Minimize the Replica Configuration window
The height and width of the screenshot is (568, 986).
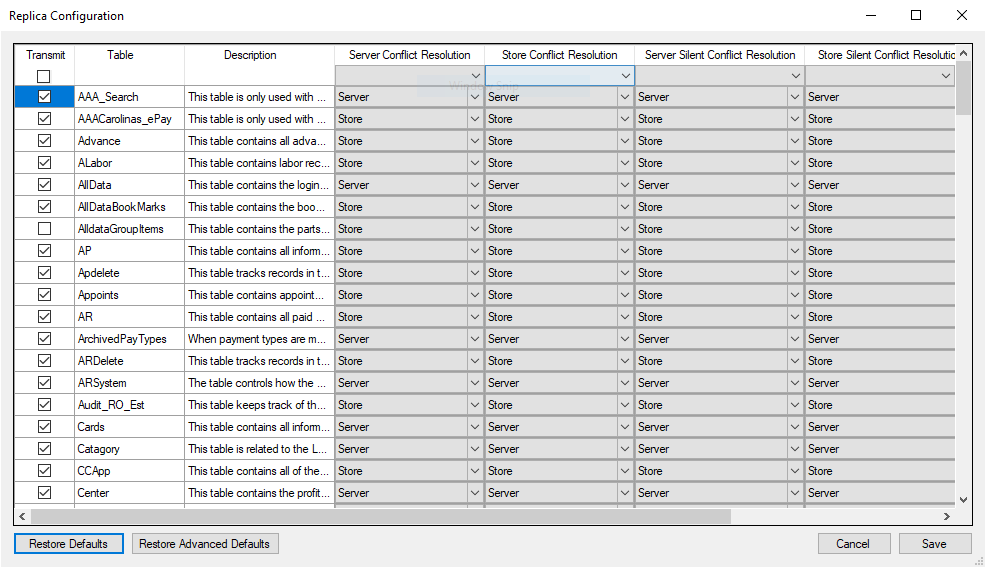pos(871,15)
